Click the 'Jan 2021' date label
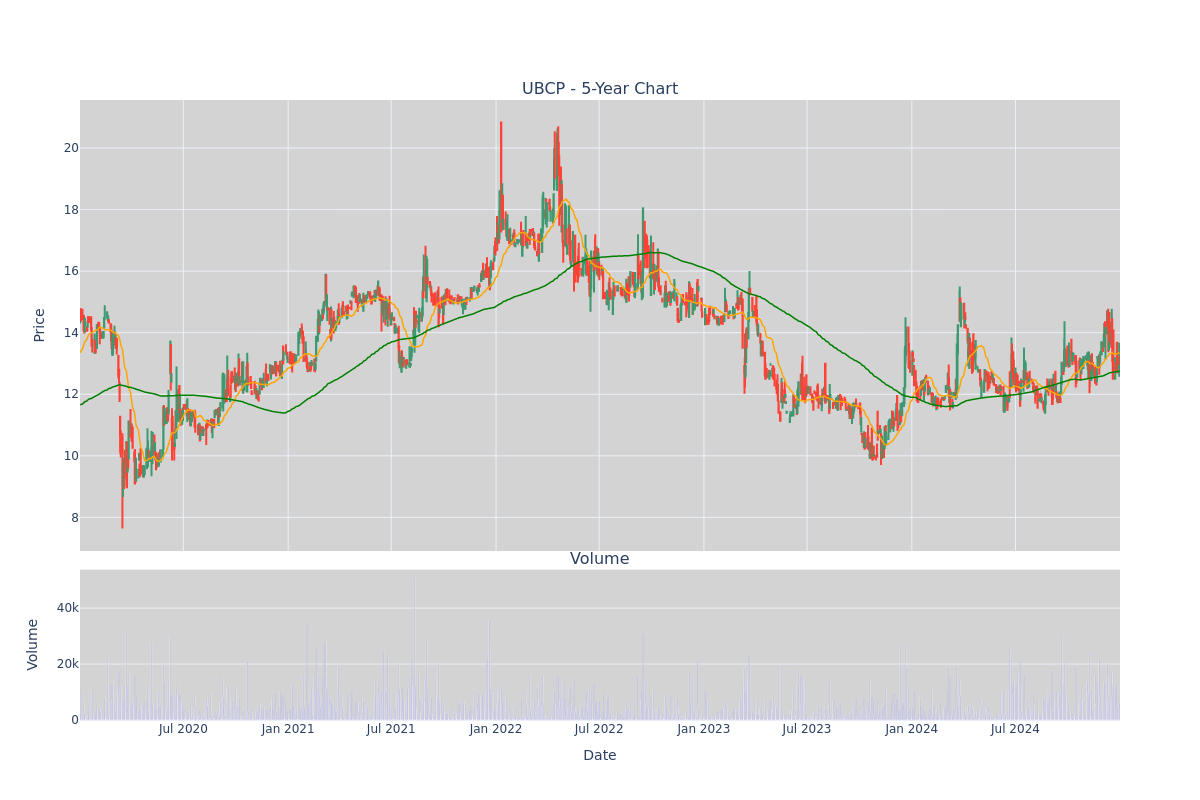The height and width of the screenshot is (800, 1200). [288, 729]
